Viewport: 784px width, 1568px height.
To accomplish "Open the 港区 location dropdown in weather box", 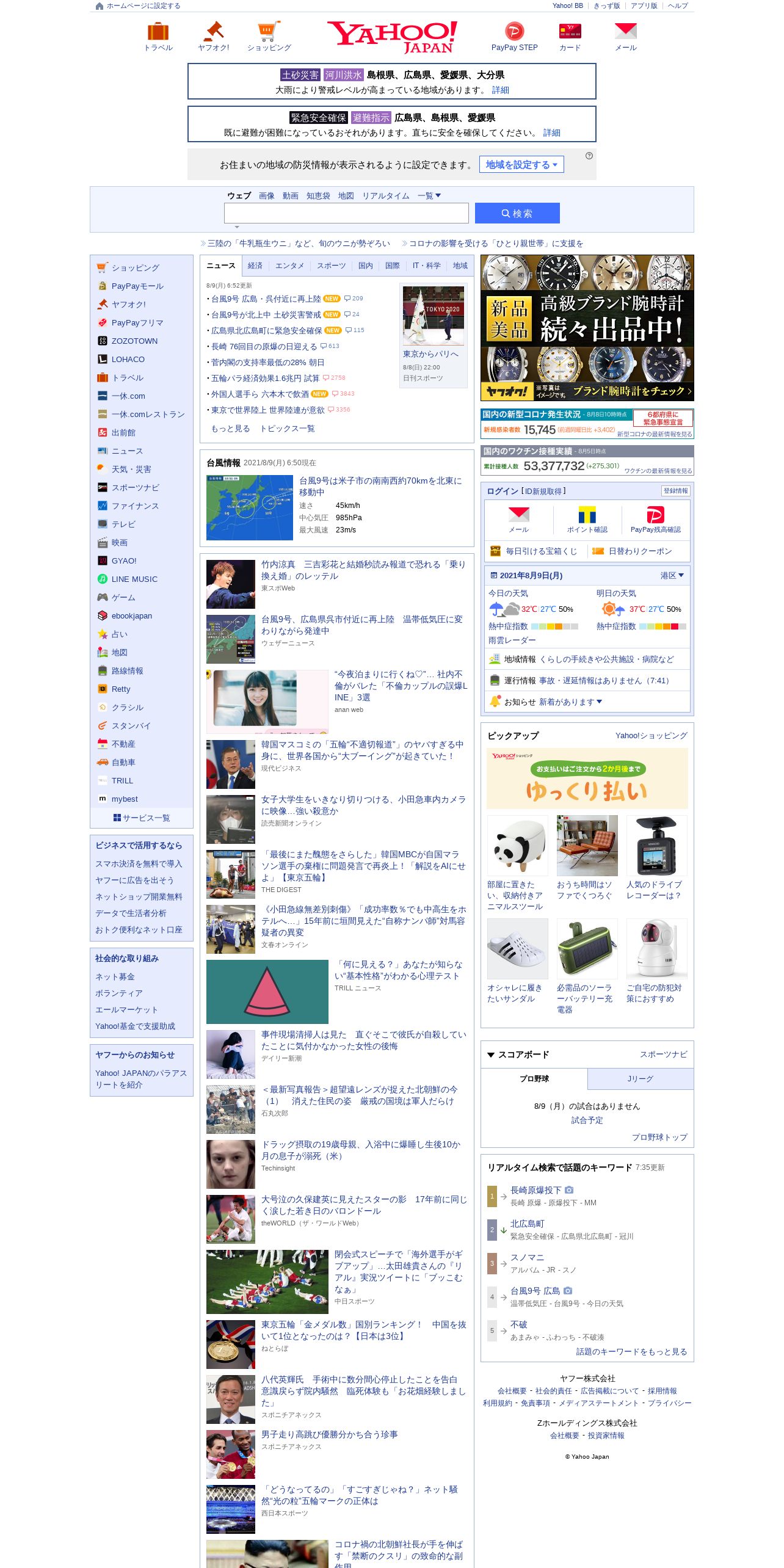I will 672,575.
